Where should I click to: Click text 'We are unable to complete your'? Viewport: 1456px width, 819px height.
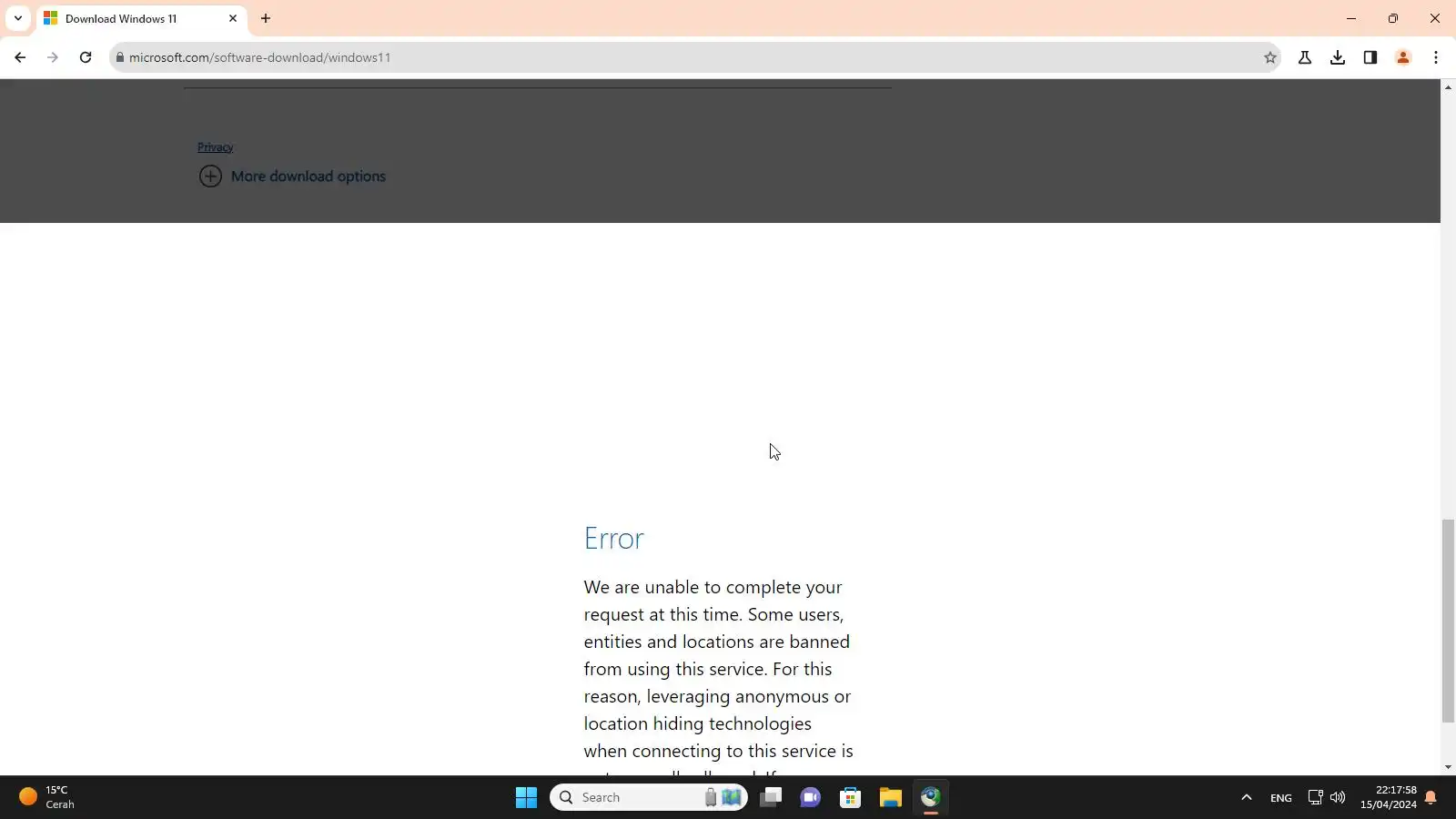(x=713, y=588)
